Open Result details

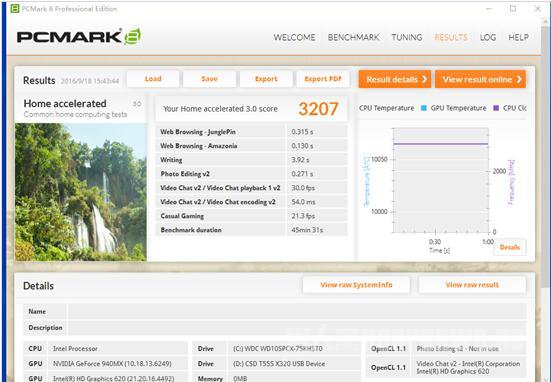pyautogui.click(x=395, y=79)
